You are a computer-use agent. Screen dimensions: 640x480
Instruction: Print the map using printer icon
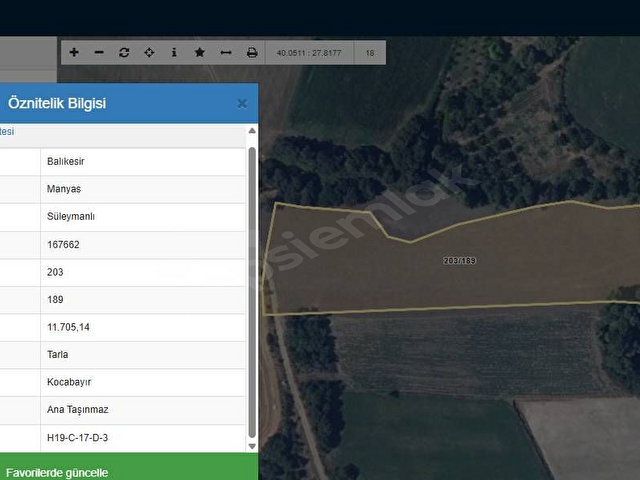tap(252, 52)
